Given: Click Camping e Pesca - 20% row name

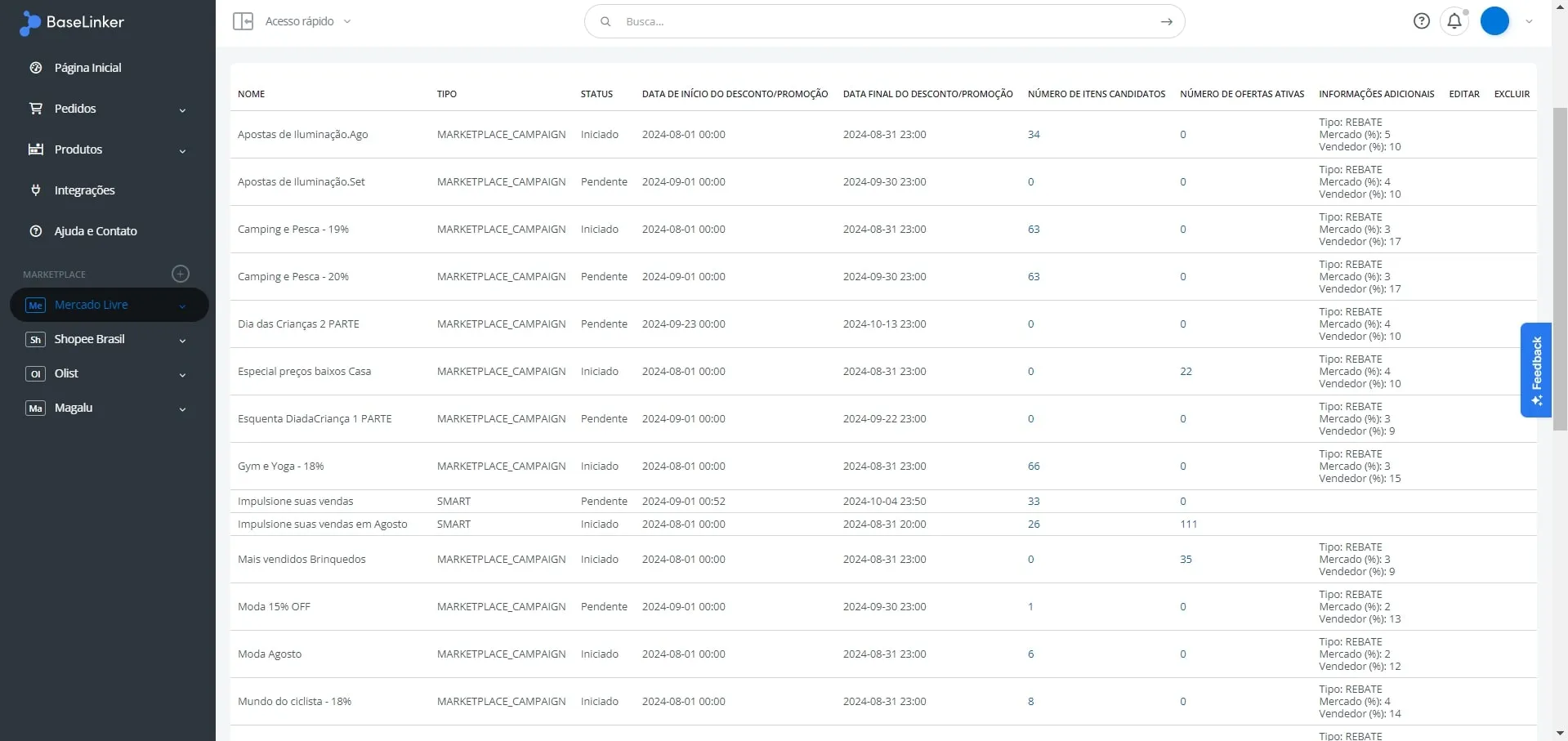Looking at the screenshot, I should coord(293,277).
